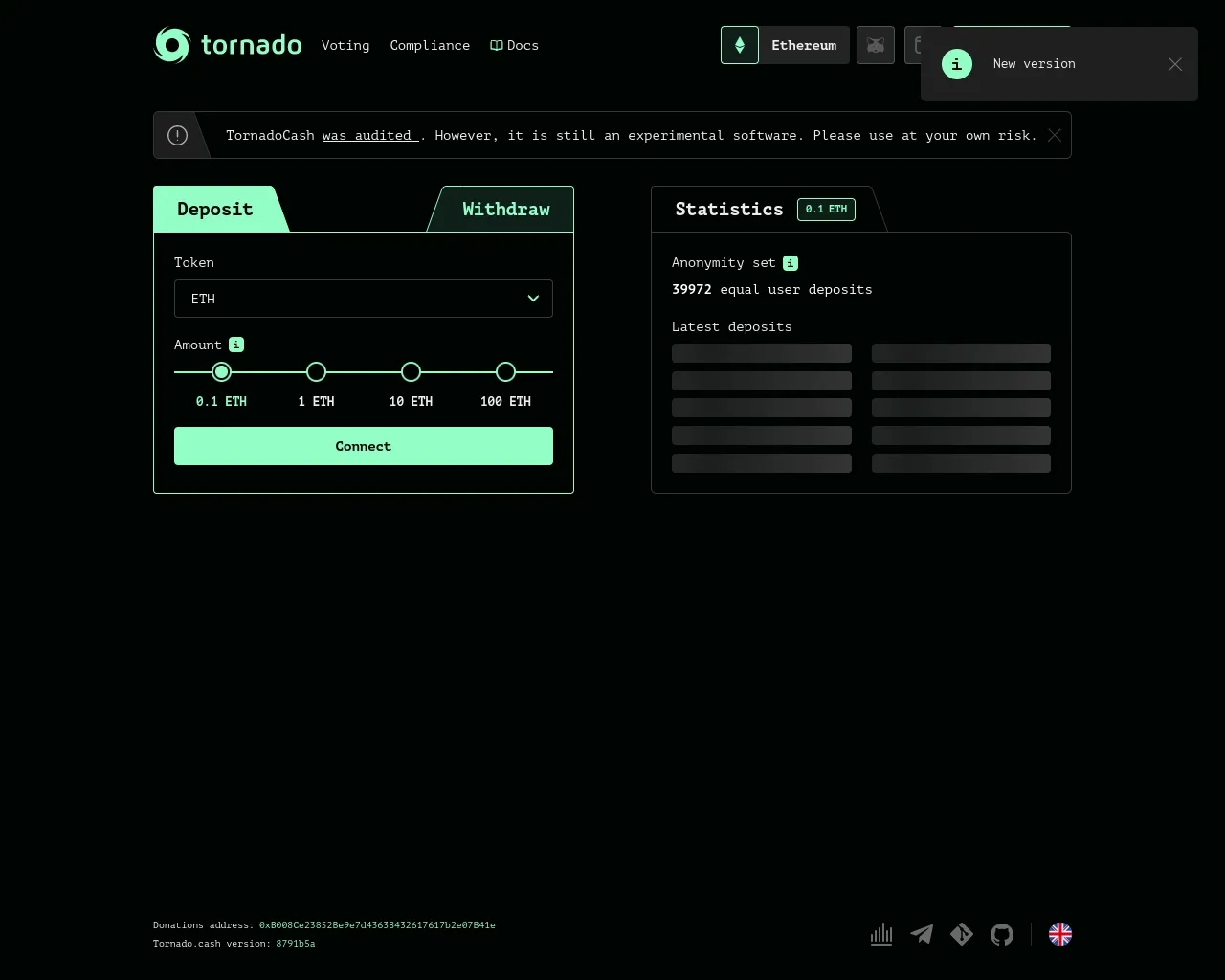The image size is (1225, 980).
Task: Click the "Tornado.cash version:" label
Action: pos(212,944)
